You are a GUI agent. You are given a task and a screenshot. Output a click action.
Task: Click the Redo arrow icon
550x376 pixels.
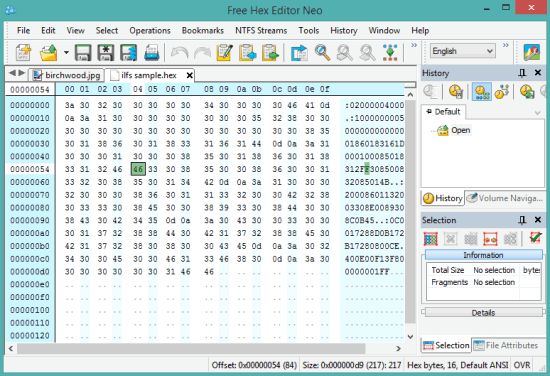[x=202, y=53]
